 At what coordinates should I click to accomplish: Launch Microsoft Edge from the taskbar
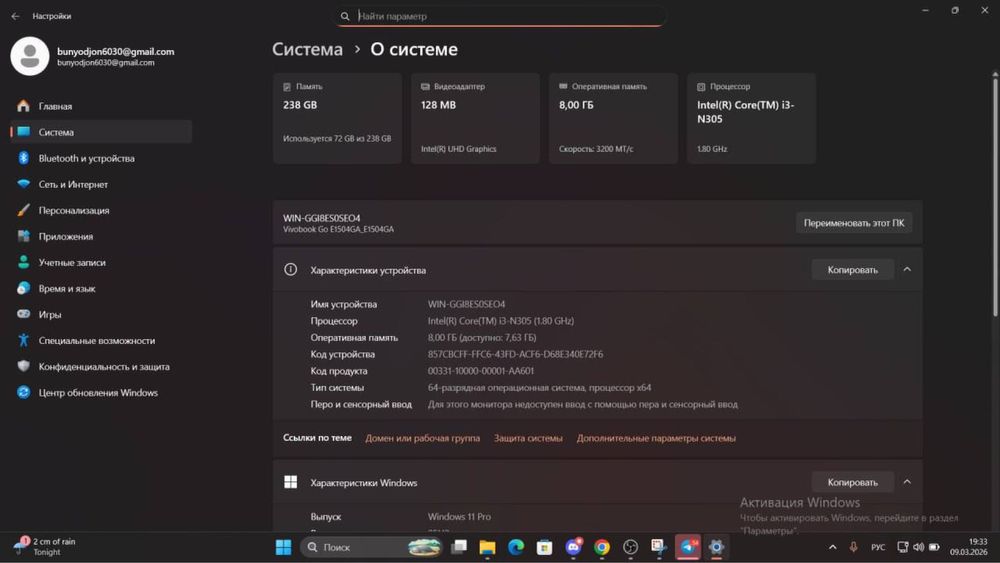[516, 547]
